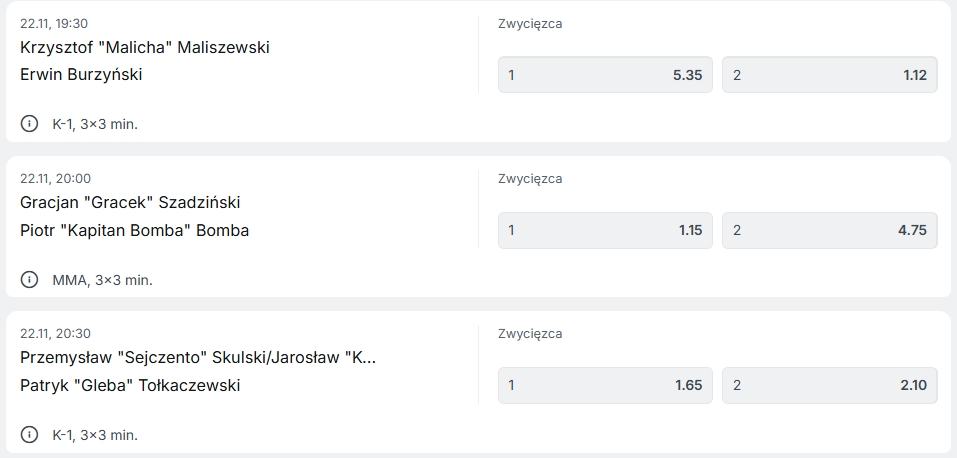Select odds 1.65 for Sejczento team
Screen dimensions: 957x458
click(605, 385)
